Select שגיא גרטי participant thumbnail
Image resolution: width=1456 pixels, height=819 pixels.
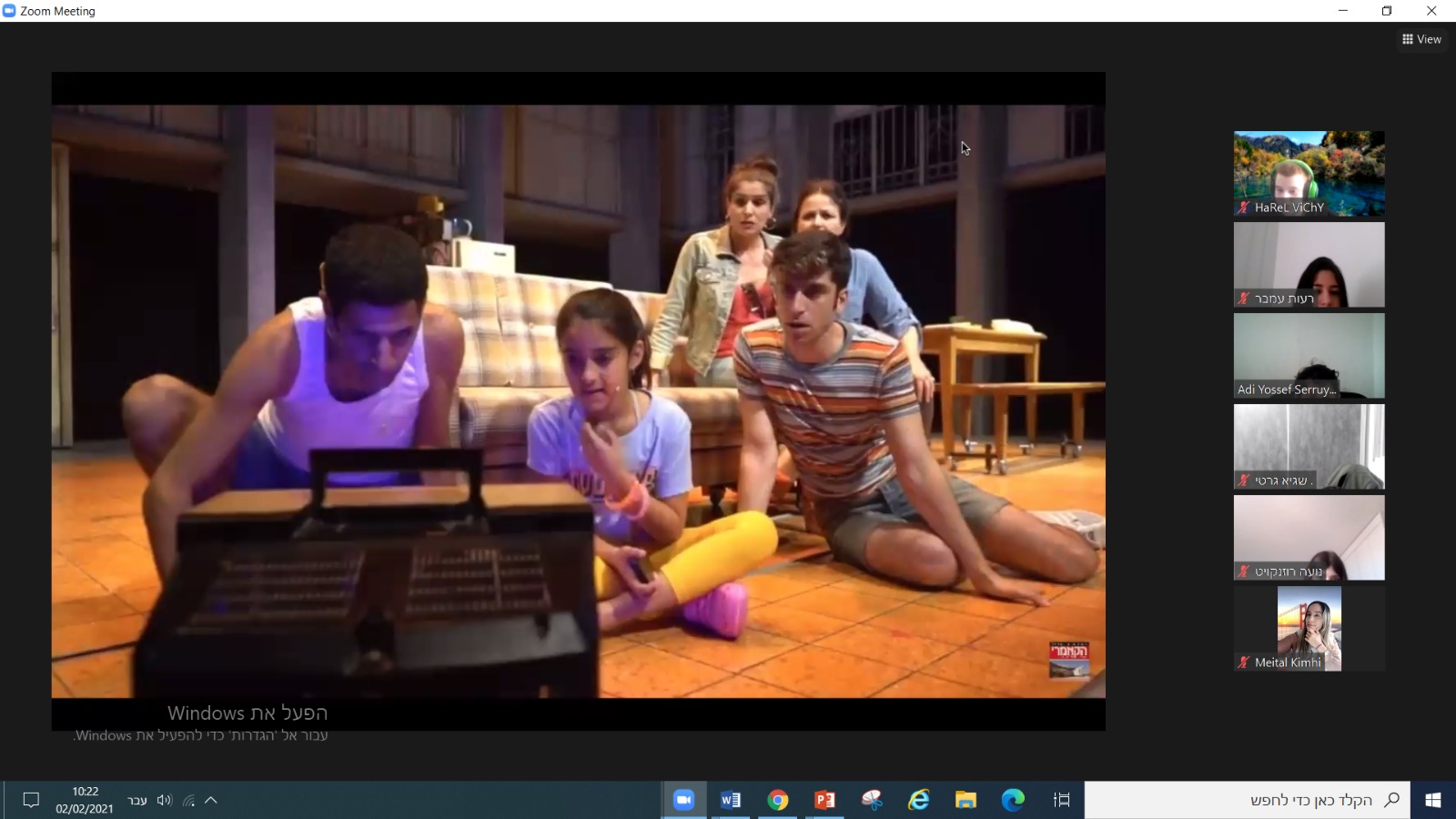(x=1309, y=447)
